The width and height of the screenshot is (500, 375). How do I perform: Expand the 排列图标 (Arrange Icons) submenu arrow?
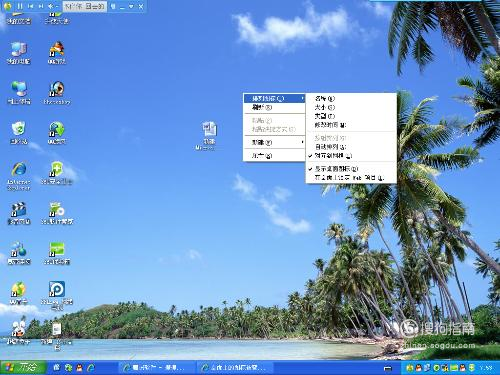point(302,98)
